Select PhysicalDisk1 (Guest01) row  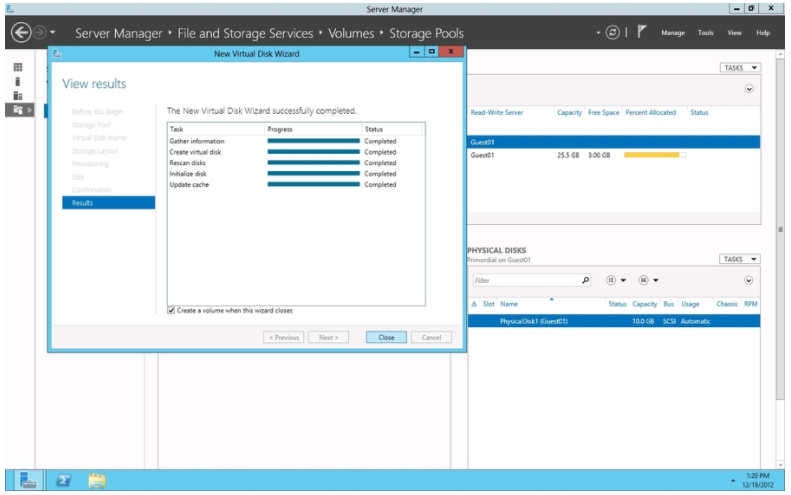point(614,321)
